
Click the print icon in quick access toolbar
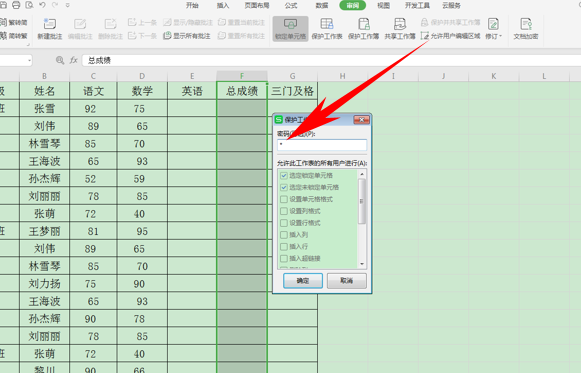click(16, 5)
